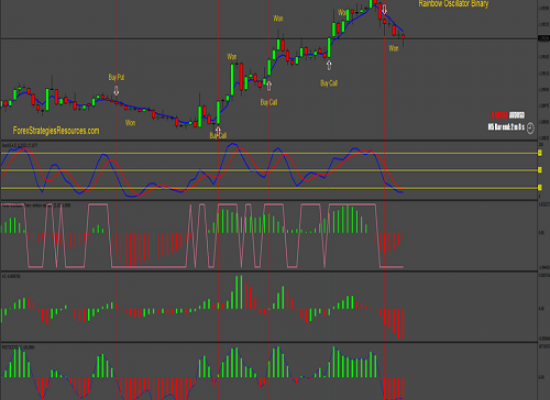The width and height of the screenshot is (550, 400).
Task: Click the rainbow oscillator label in third pane
Action: [x=36, y=205]
